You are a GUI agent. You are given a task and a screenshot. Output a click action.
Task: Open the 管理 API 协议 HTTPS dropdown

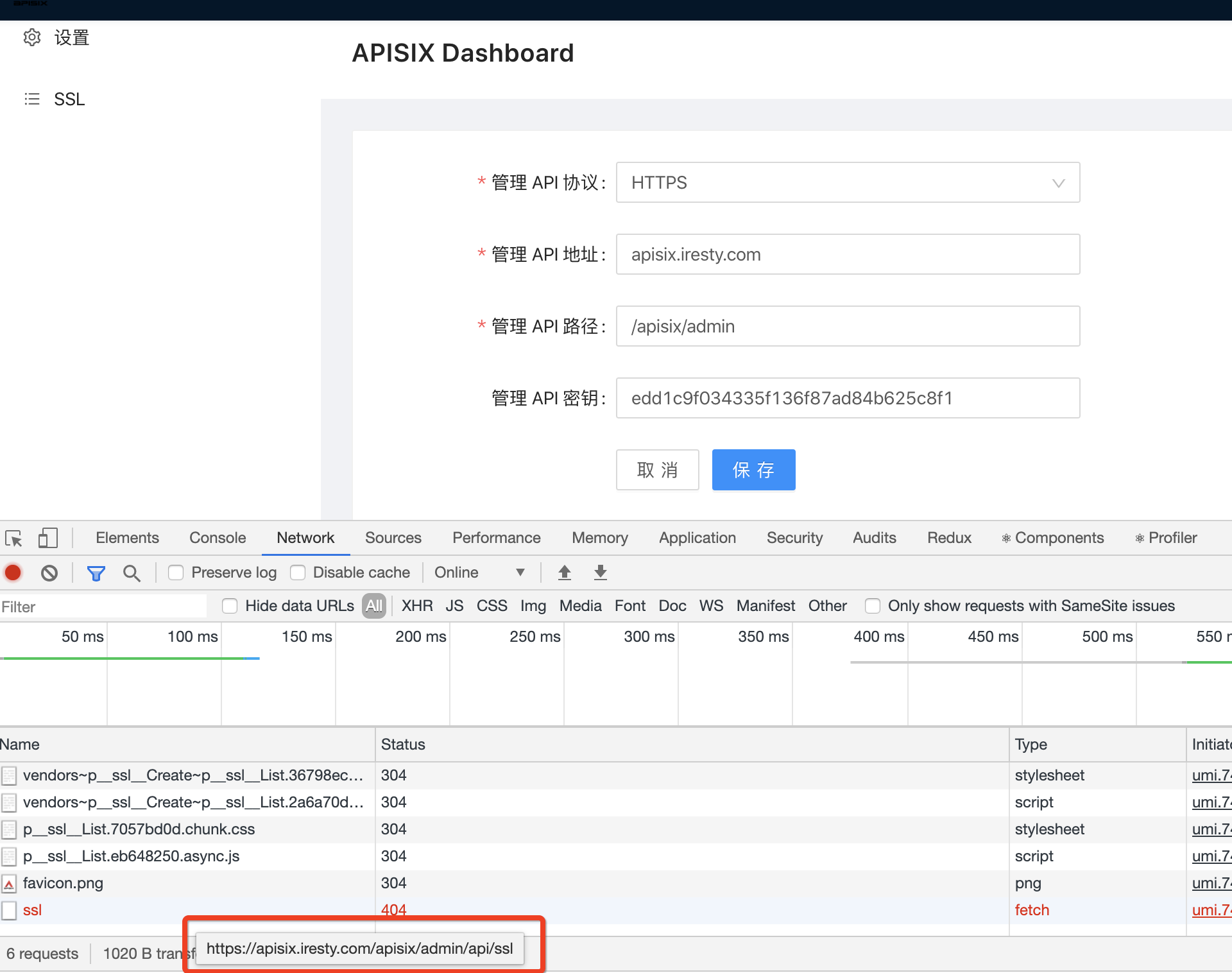(848, 182)
